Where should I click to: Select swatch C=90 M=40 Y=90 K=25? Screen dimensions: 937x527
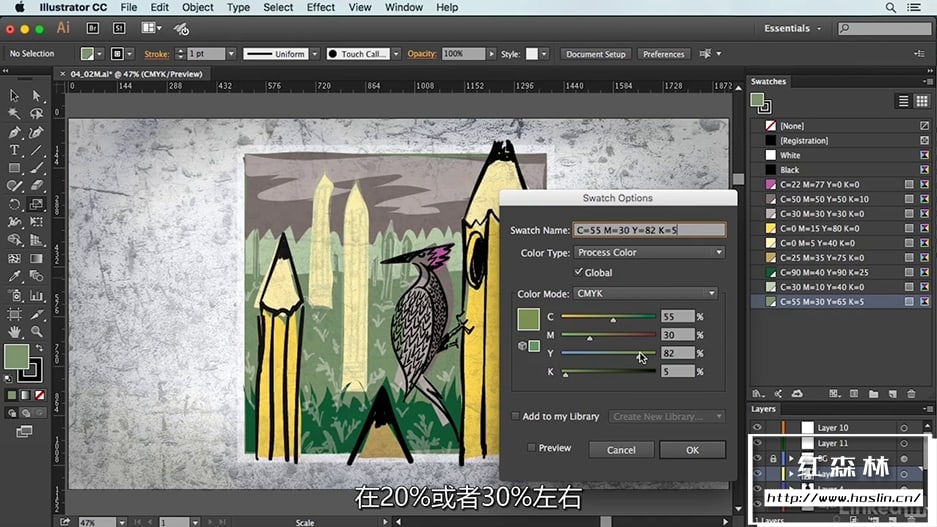[x=840, y=272]
